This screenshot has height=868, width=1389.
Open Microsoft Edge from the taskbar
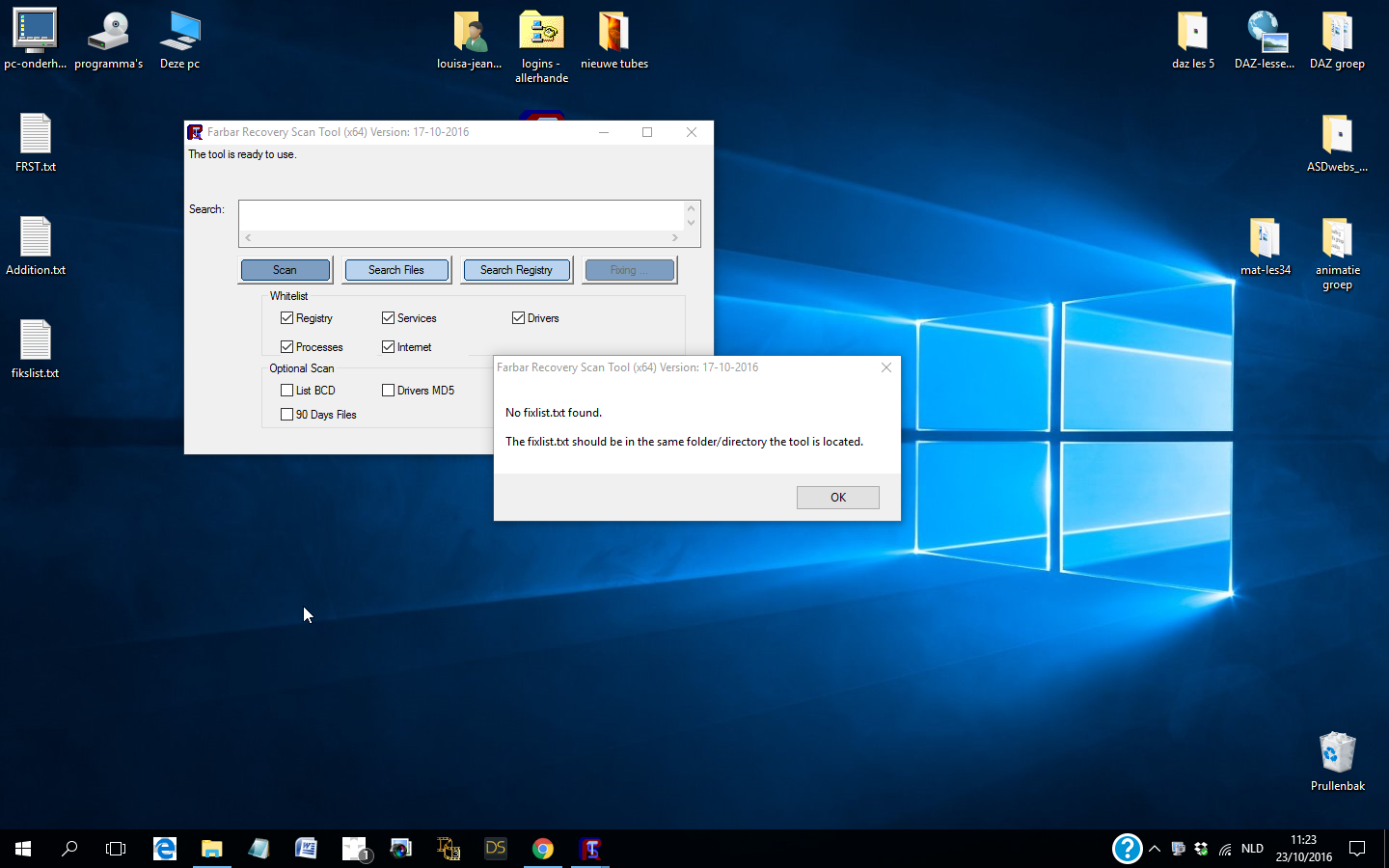pyautogui.click(x=165, y=849)
